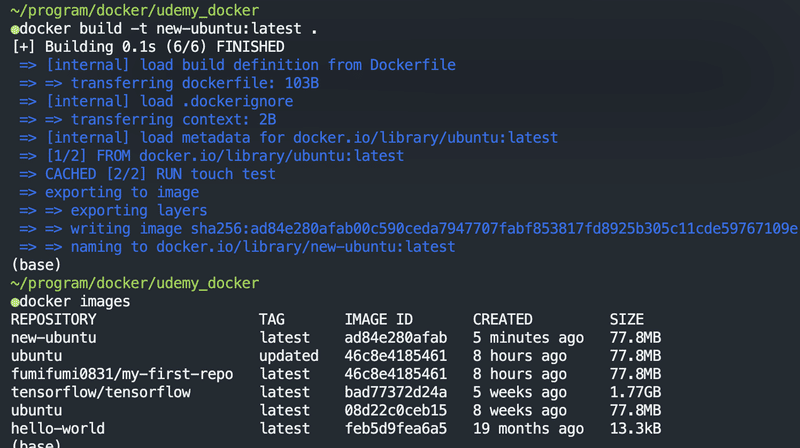The height and width of the screenshot is (448, 800).
Task: Click 'CACHED [2/2] RUN touch test' line
Action: pyautogui.click(x=147, y=174)
